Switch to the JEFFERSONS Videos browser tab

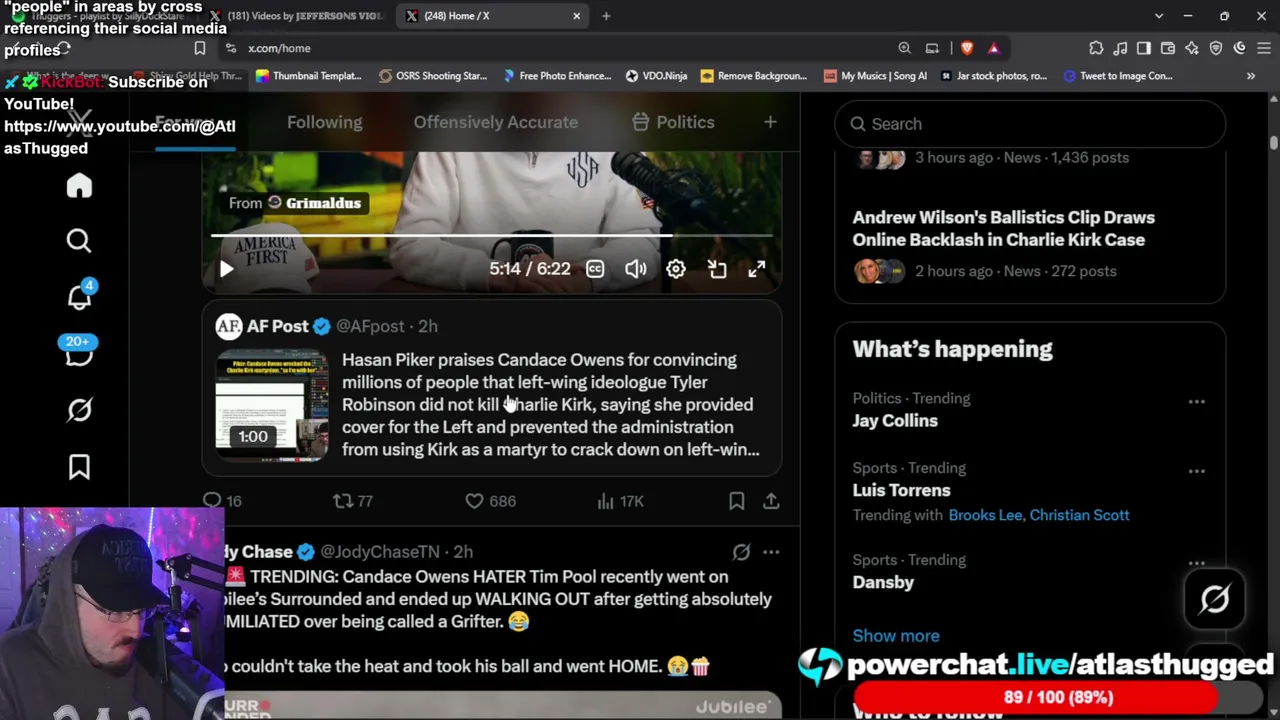coord(295,16)
